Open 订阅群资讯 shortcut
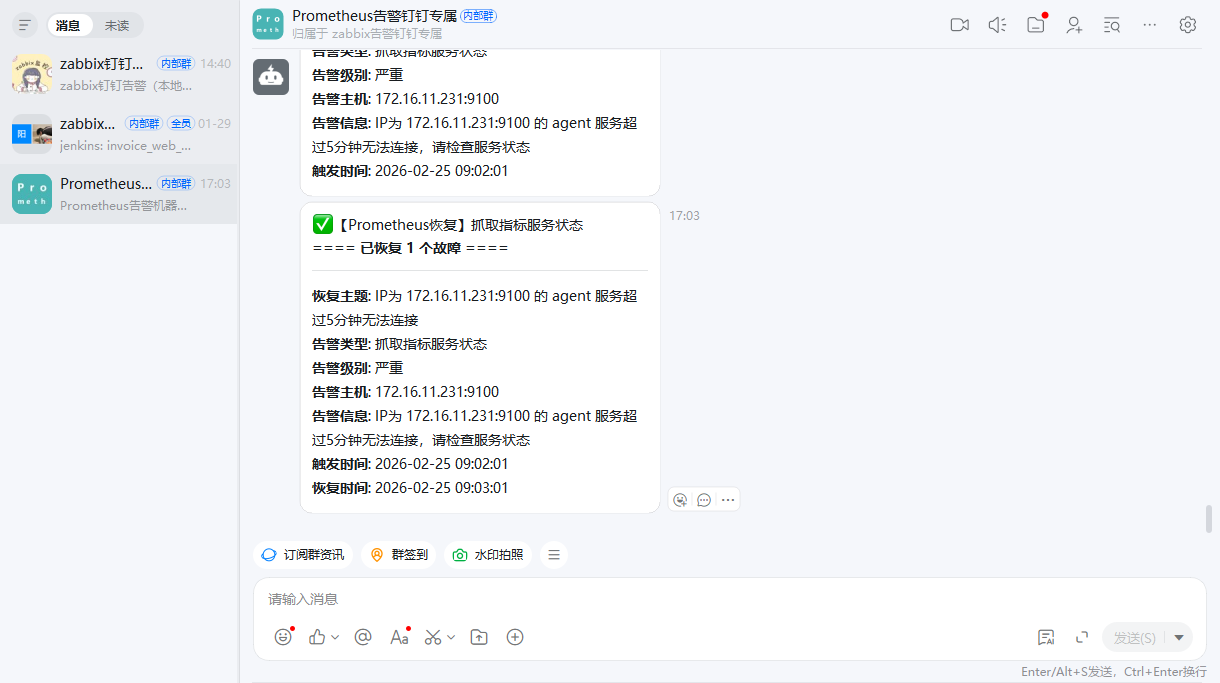Viewport: 1220px width, 683px height. point(303,555)
